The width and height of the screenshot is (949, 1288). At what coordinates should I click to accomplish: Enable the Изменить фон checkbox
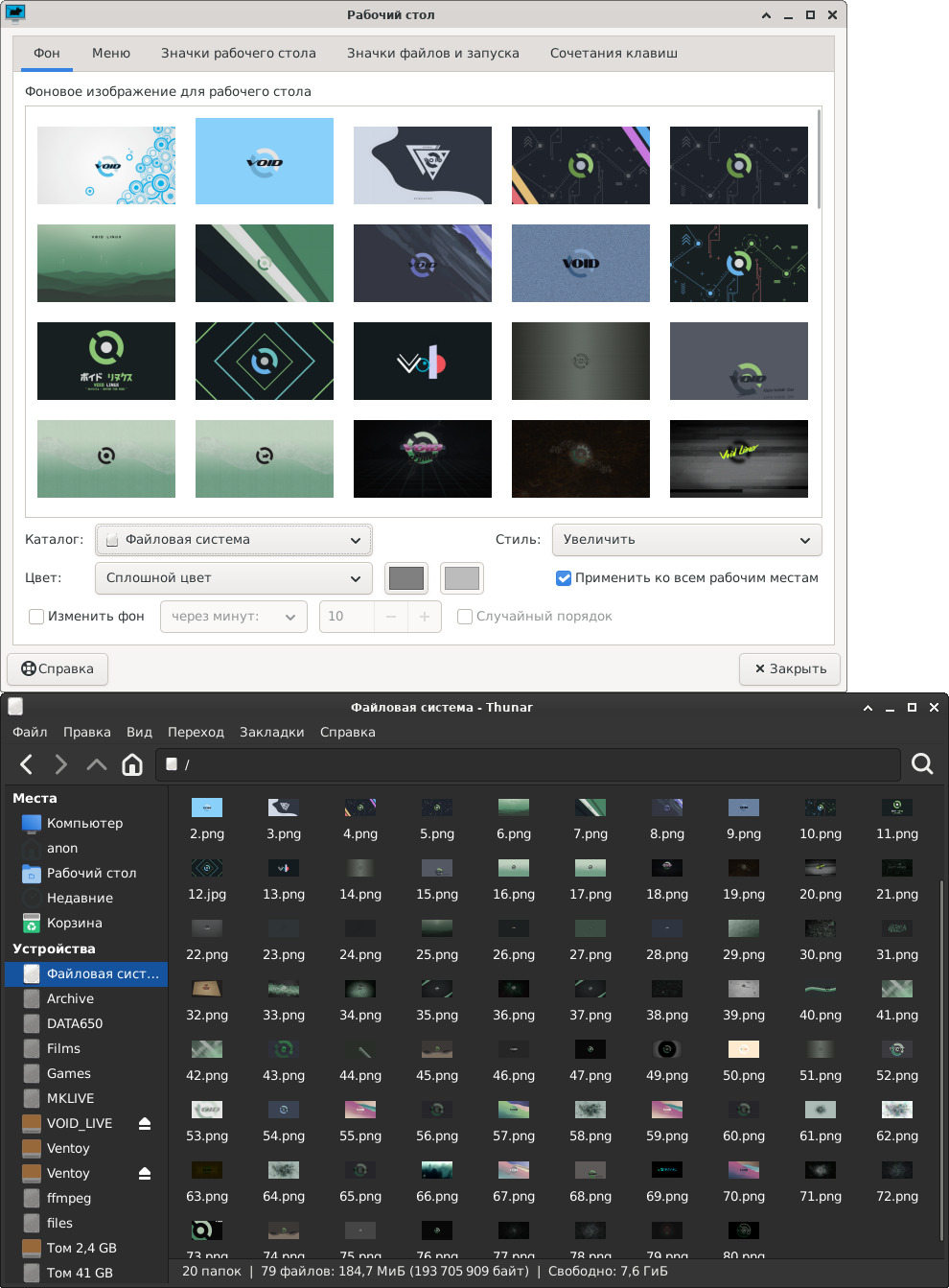pyautogui.click(x=36, y=617)
